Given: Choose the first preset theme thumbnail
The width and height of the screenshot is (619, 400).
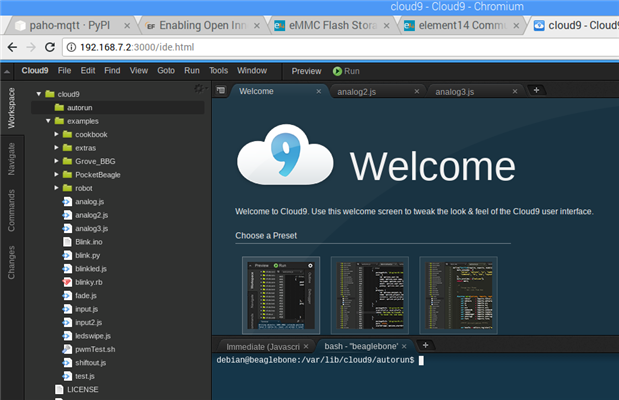Looking at the screenshot, I should point(280,294).
